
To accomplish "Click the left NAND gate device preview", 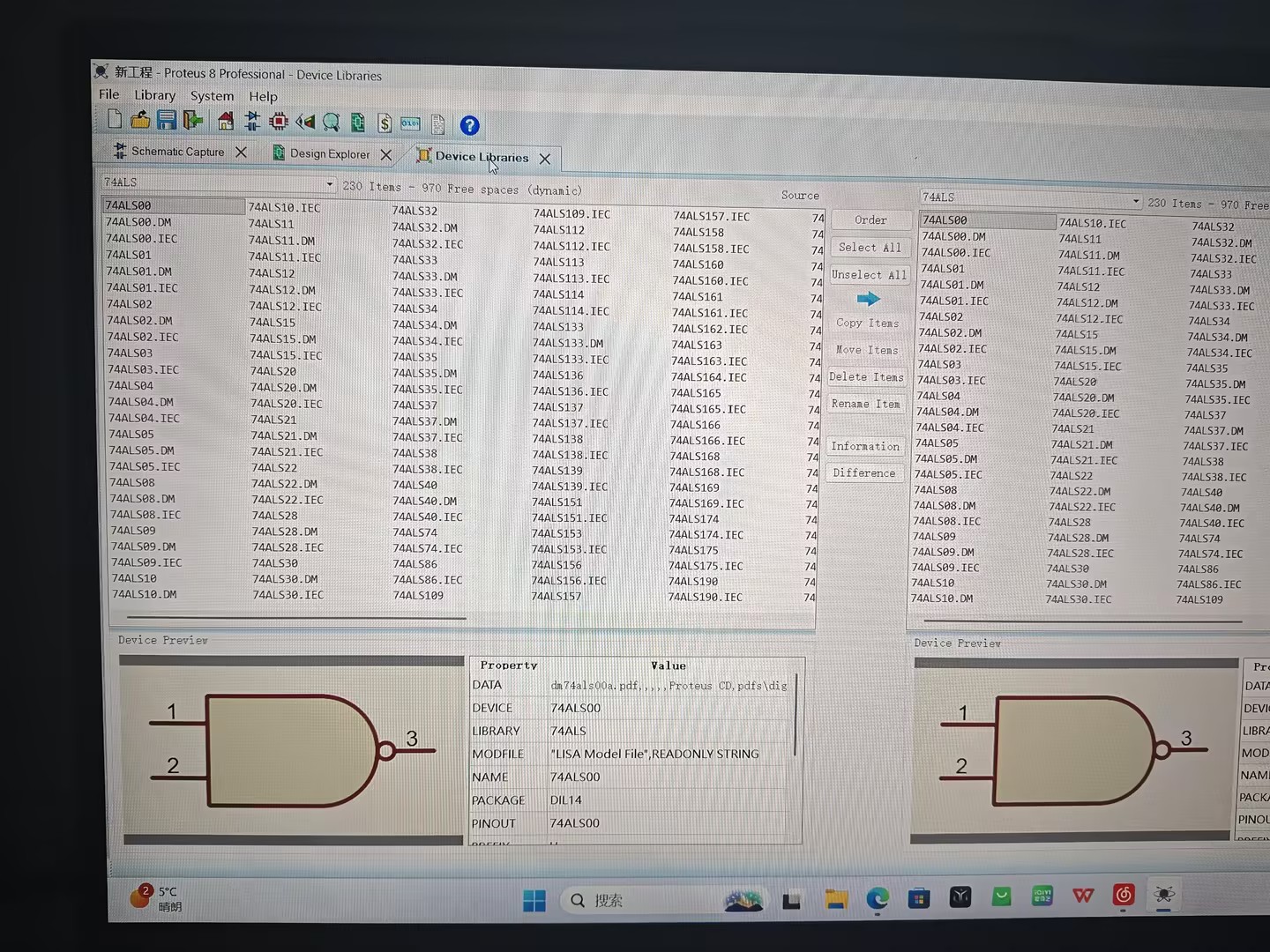I will pos(292,750).
